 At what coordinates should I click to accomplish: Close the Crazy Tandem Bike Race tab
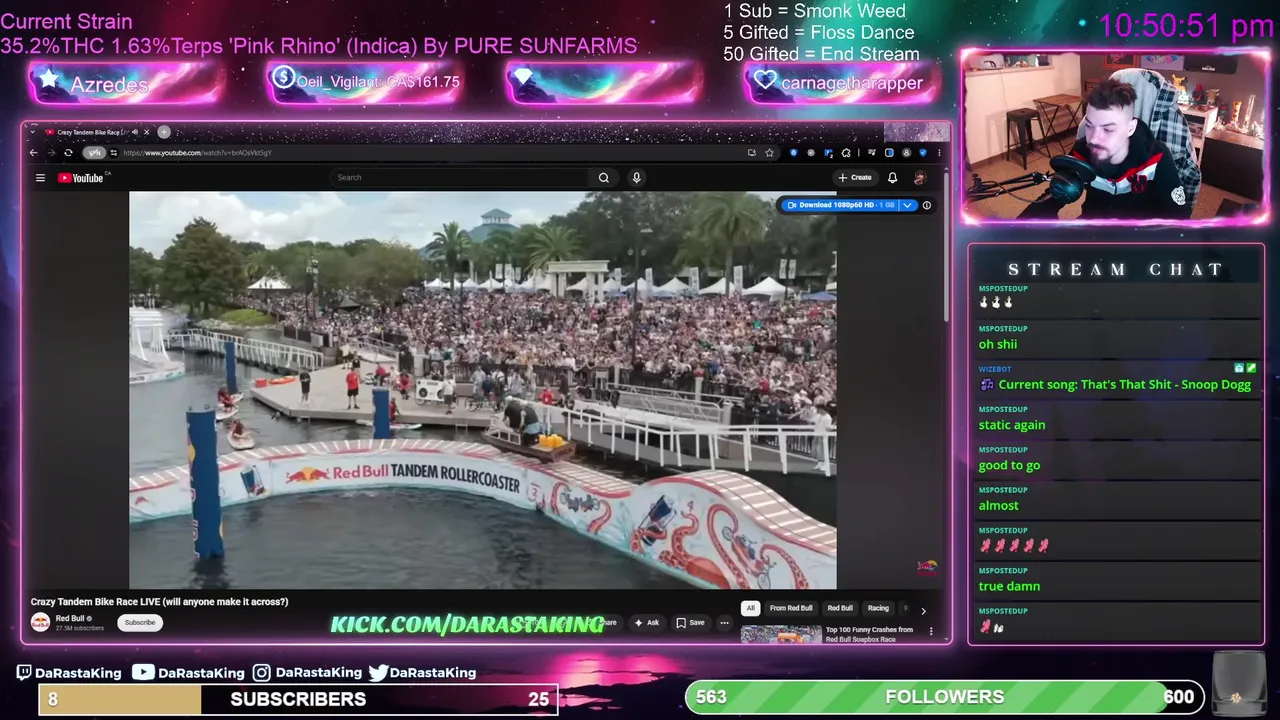pyautogui.click(x=147, y=132)
